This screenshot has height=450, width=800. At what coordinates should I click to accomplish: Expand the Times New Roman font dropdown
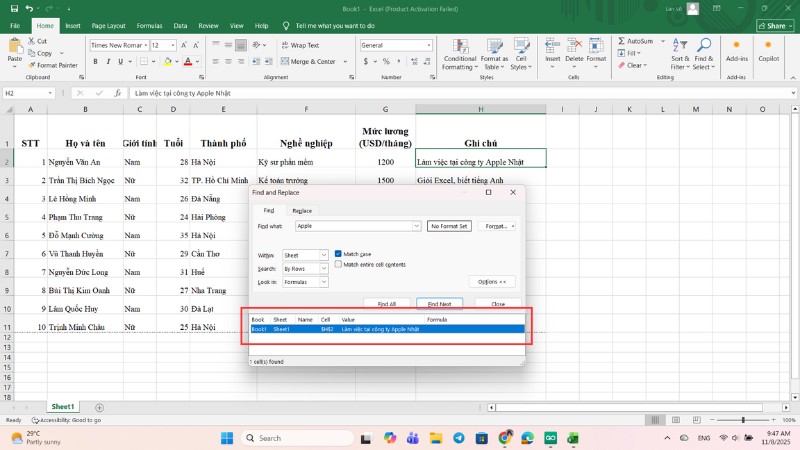[146, 45]
